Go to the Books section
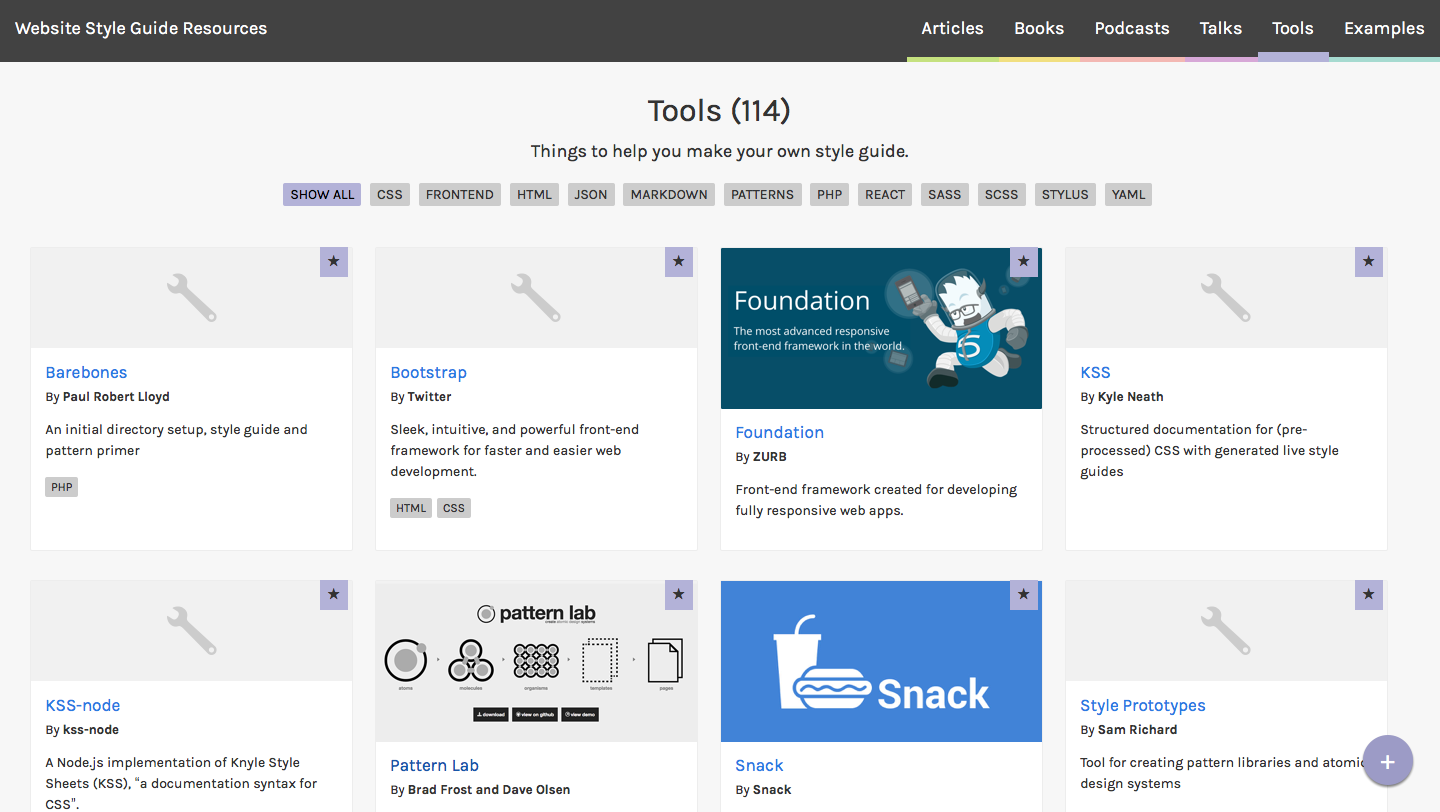Screen dimensions: 1440x812 pos(1039,29)
